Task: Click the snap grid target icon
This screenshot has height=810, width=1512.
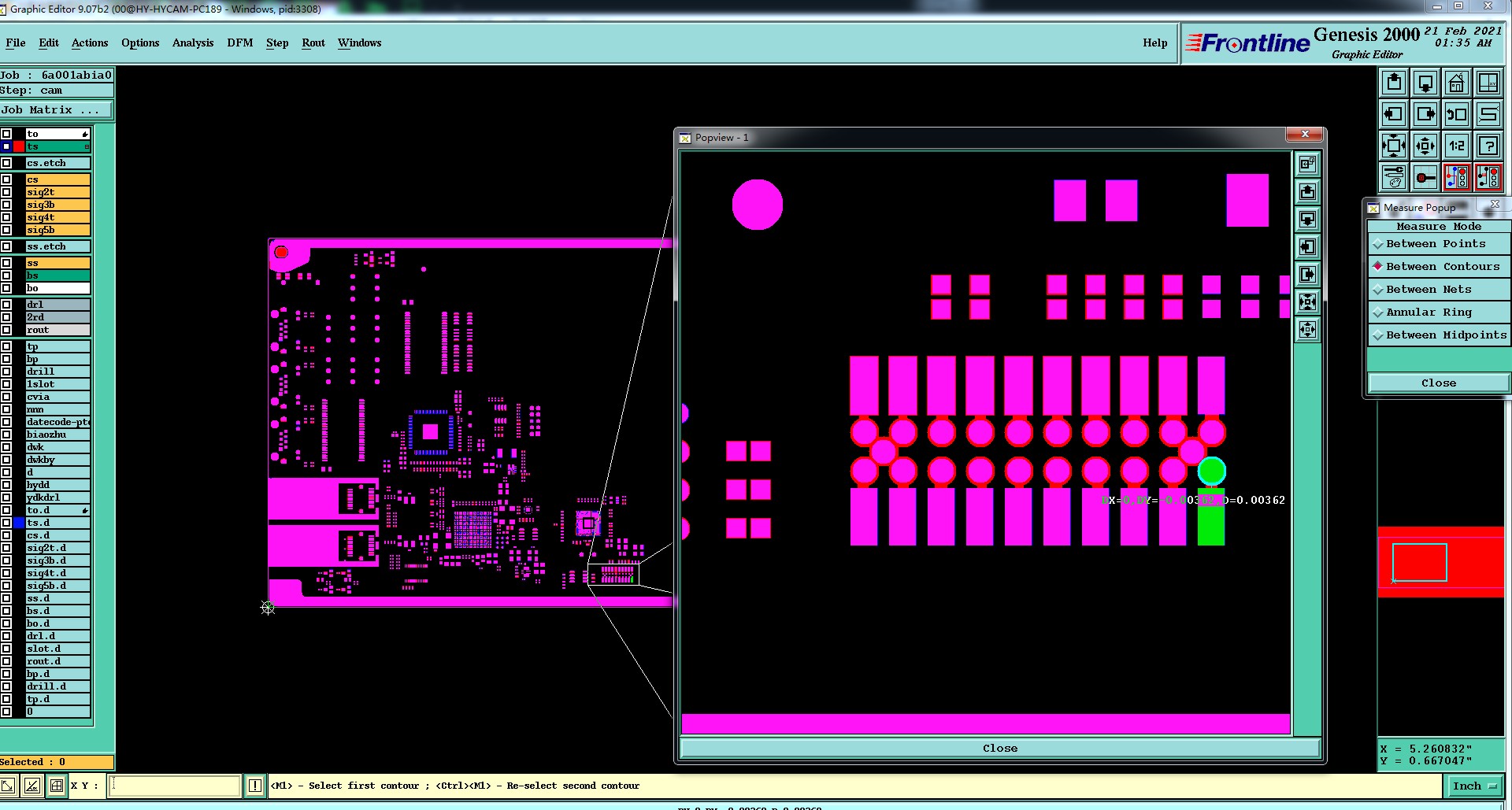Action: (x=1425, y=177)
